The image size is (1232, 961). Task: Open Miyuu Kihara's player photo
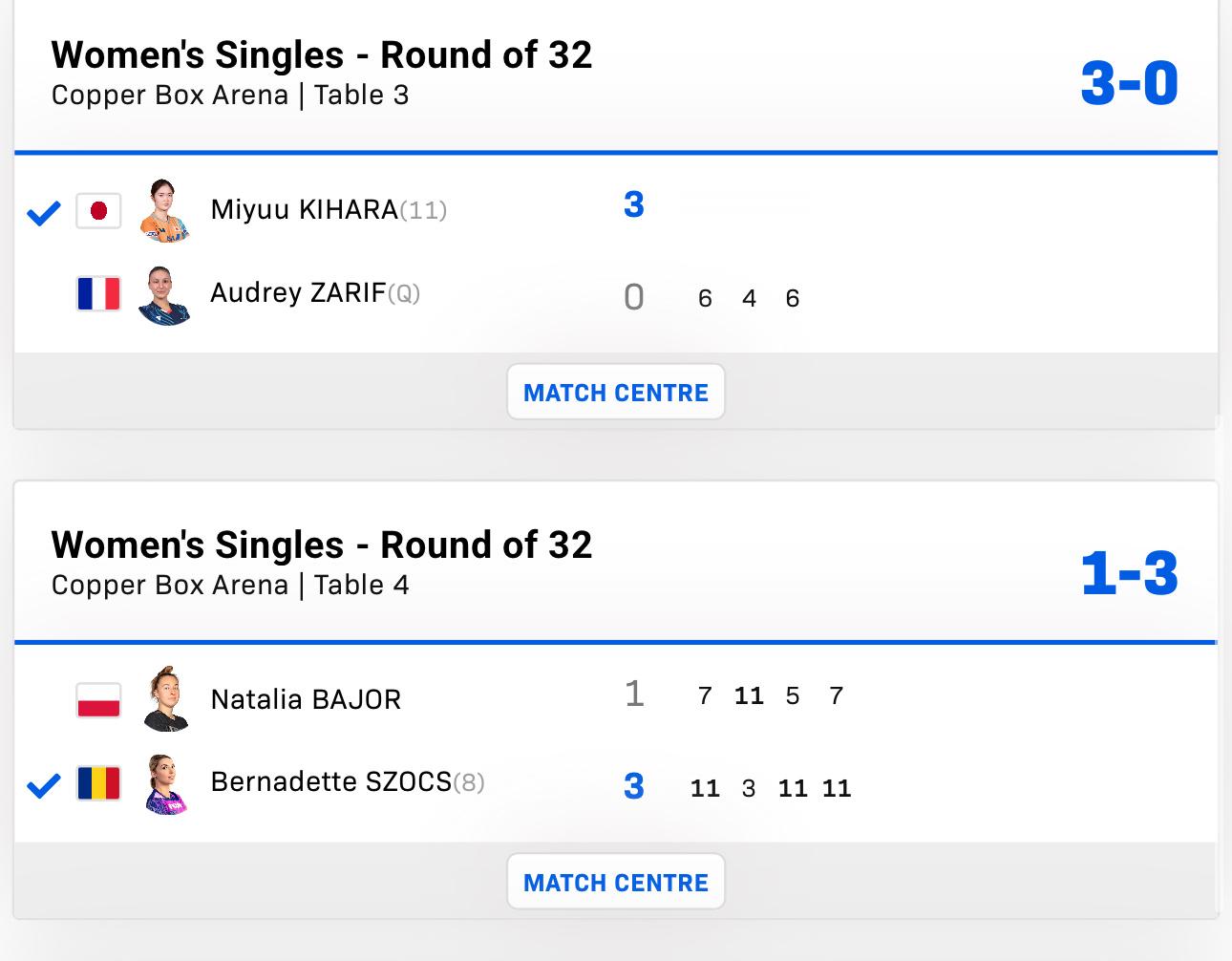coord(164,209)
